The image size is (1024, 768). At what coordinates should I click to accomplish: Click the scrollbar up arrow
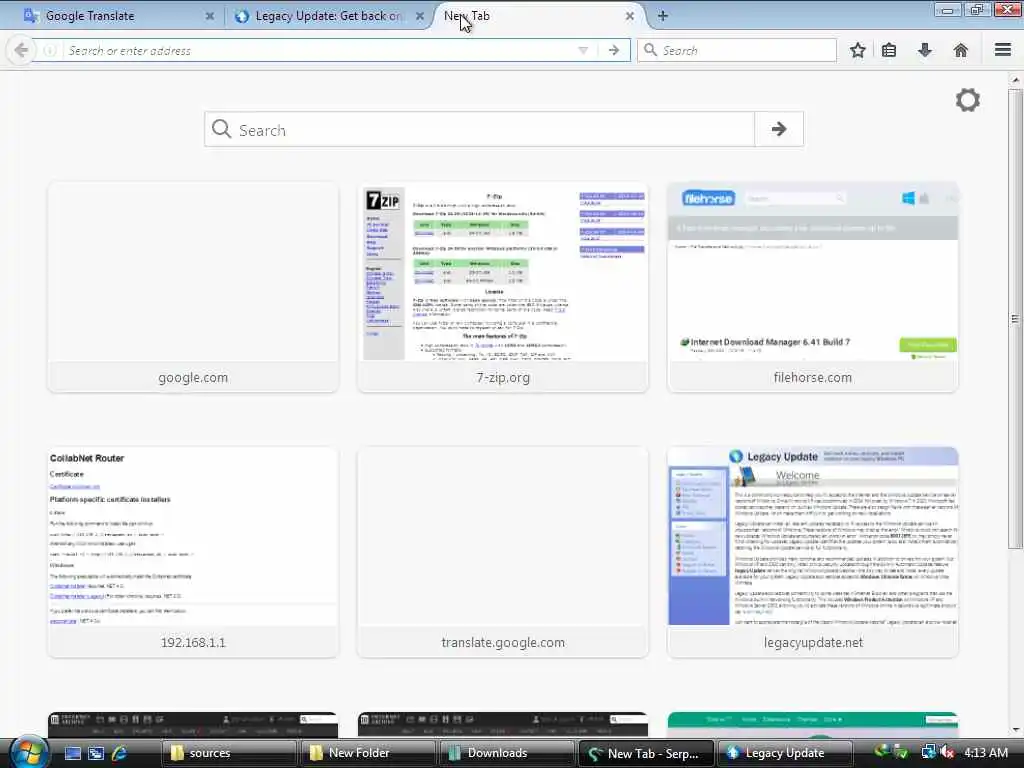1015,80
